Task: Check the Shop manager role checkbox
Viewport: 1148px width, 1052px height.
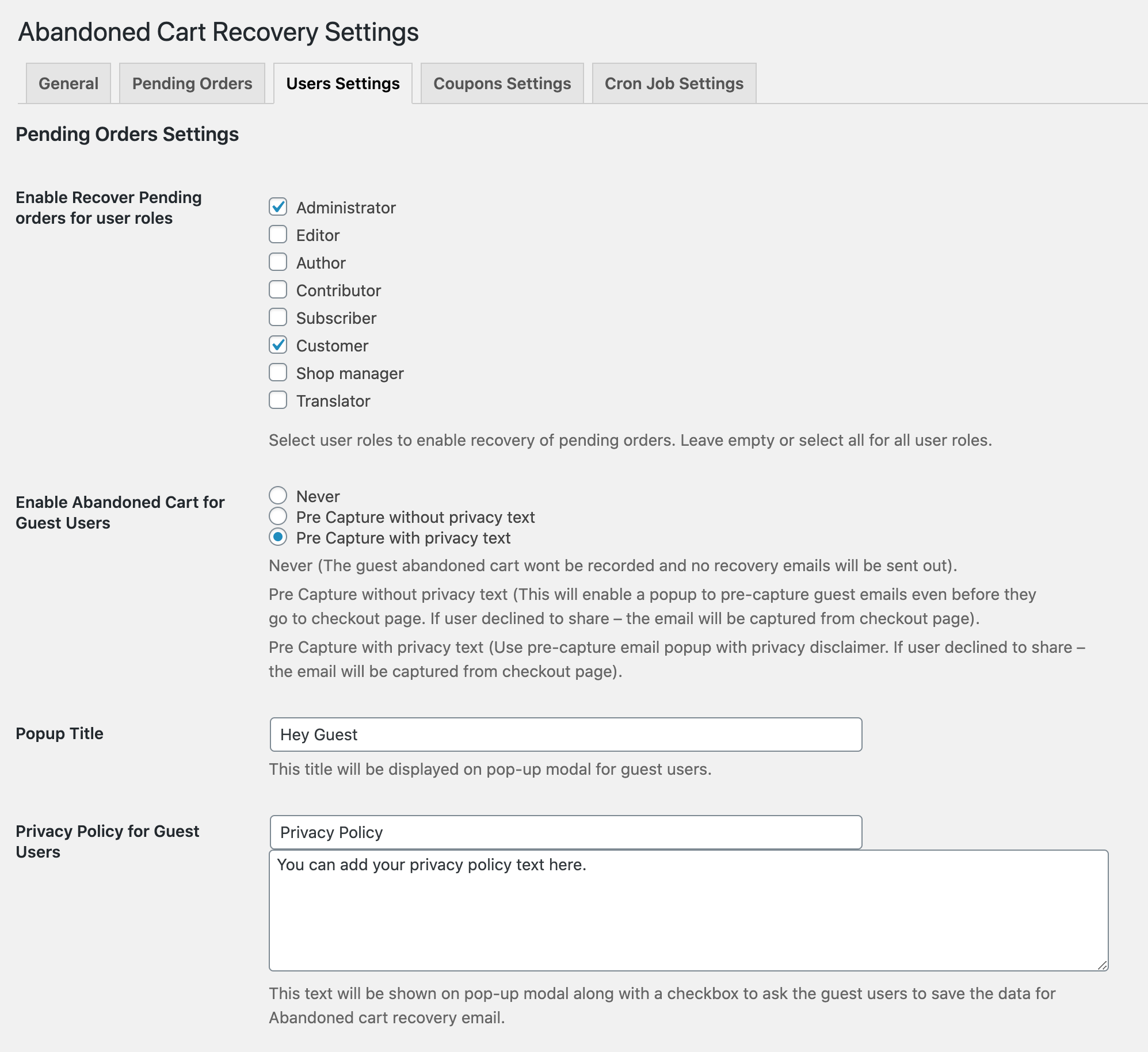Action: pyautogui.click(x=278, y=372)
